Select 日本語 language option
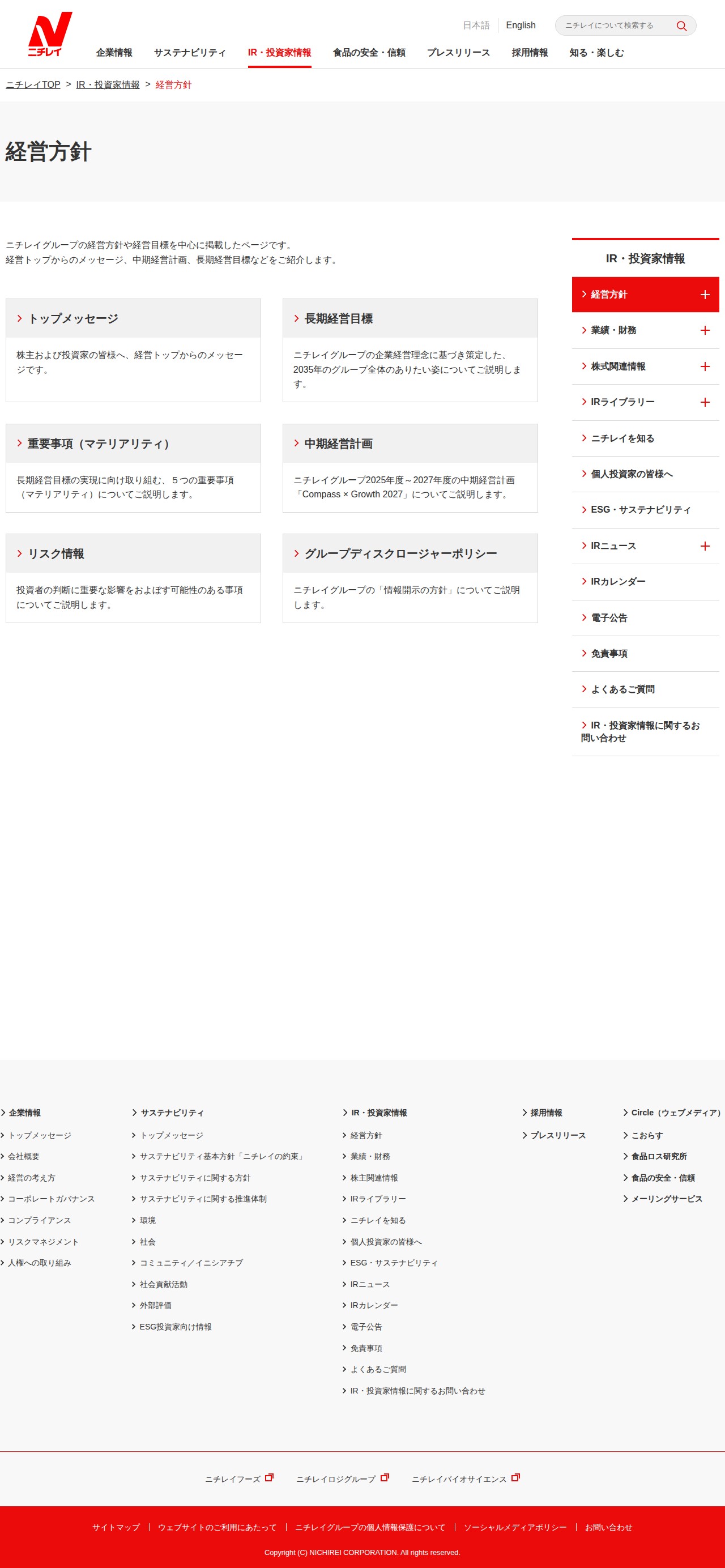 (476, 25)
